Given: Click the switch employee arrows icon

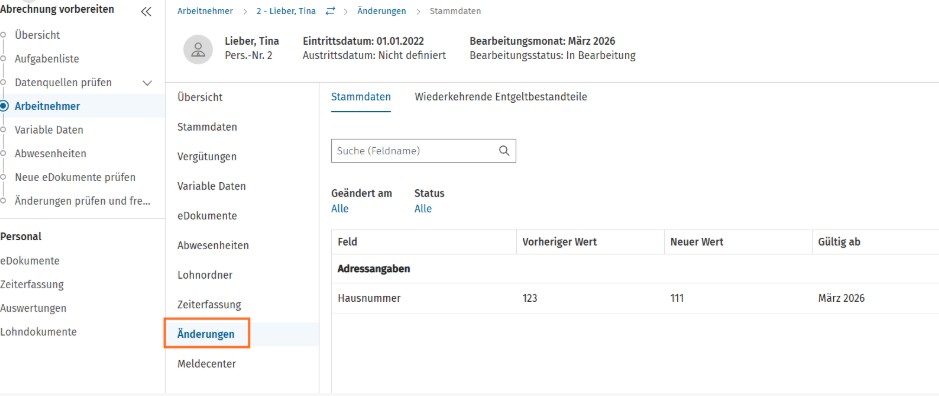Looking at the screenshot, I should pos(331,11).
